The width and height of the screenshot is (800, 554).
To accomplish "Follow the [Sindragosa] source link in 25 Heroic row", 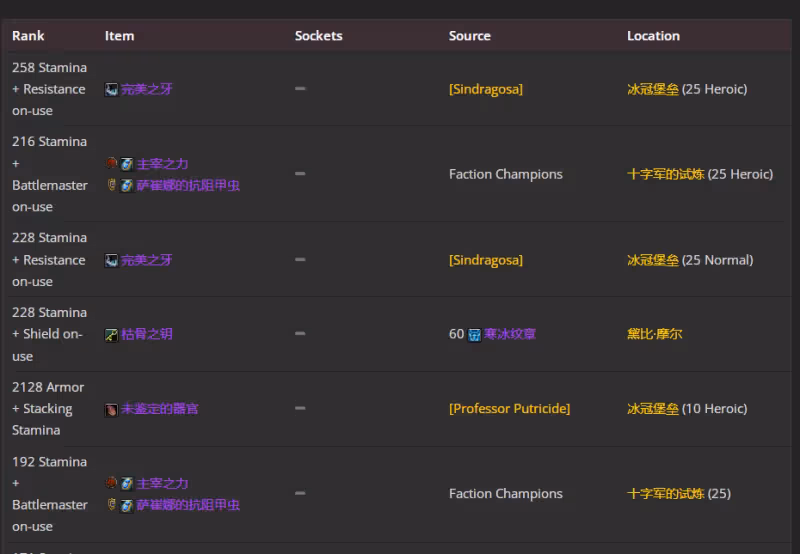I will point(486,89).
